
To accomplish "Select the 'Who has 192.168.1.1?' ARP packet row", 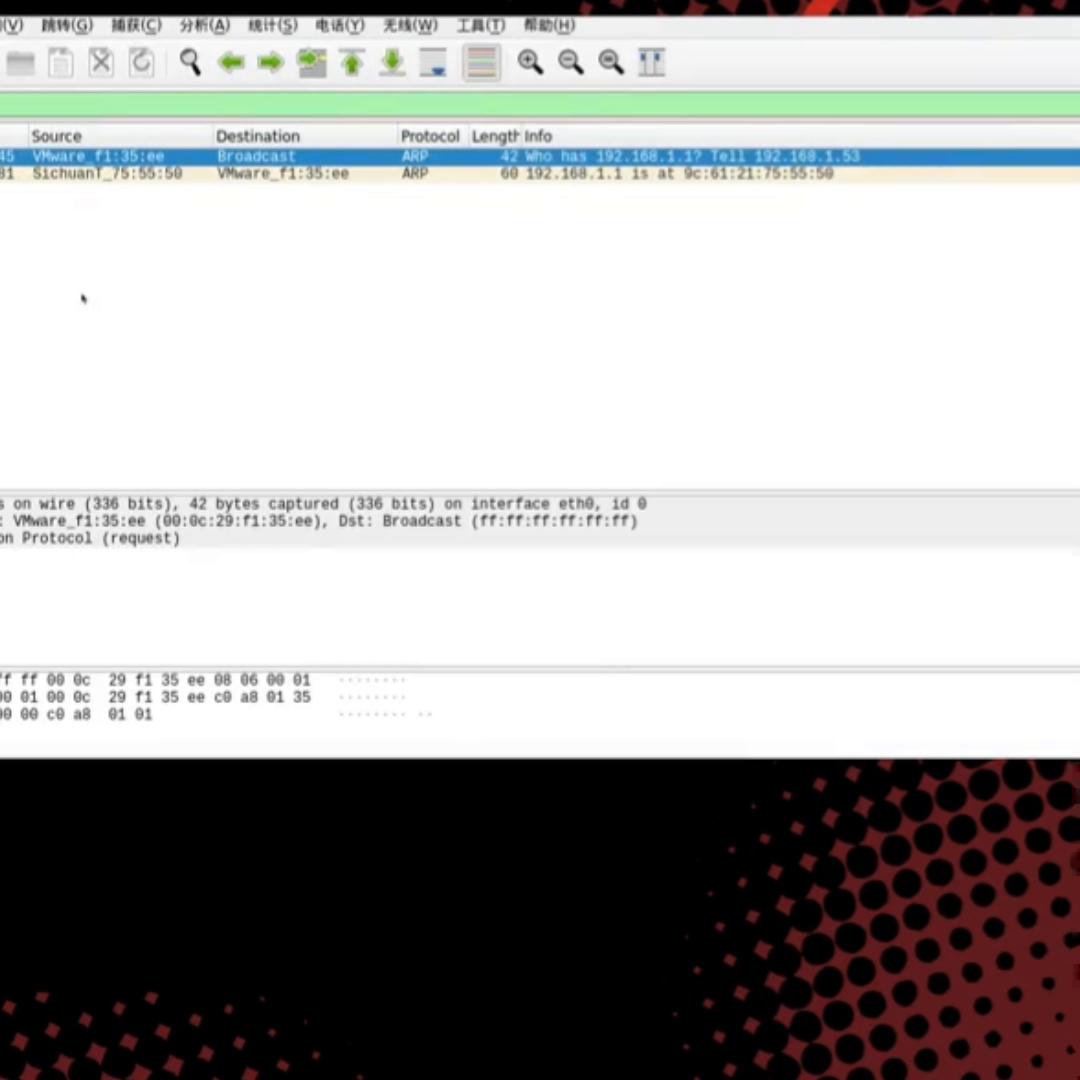I will [540, 156].
